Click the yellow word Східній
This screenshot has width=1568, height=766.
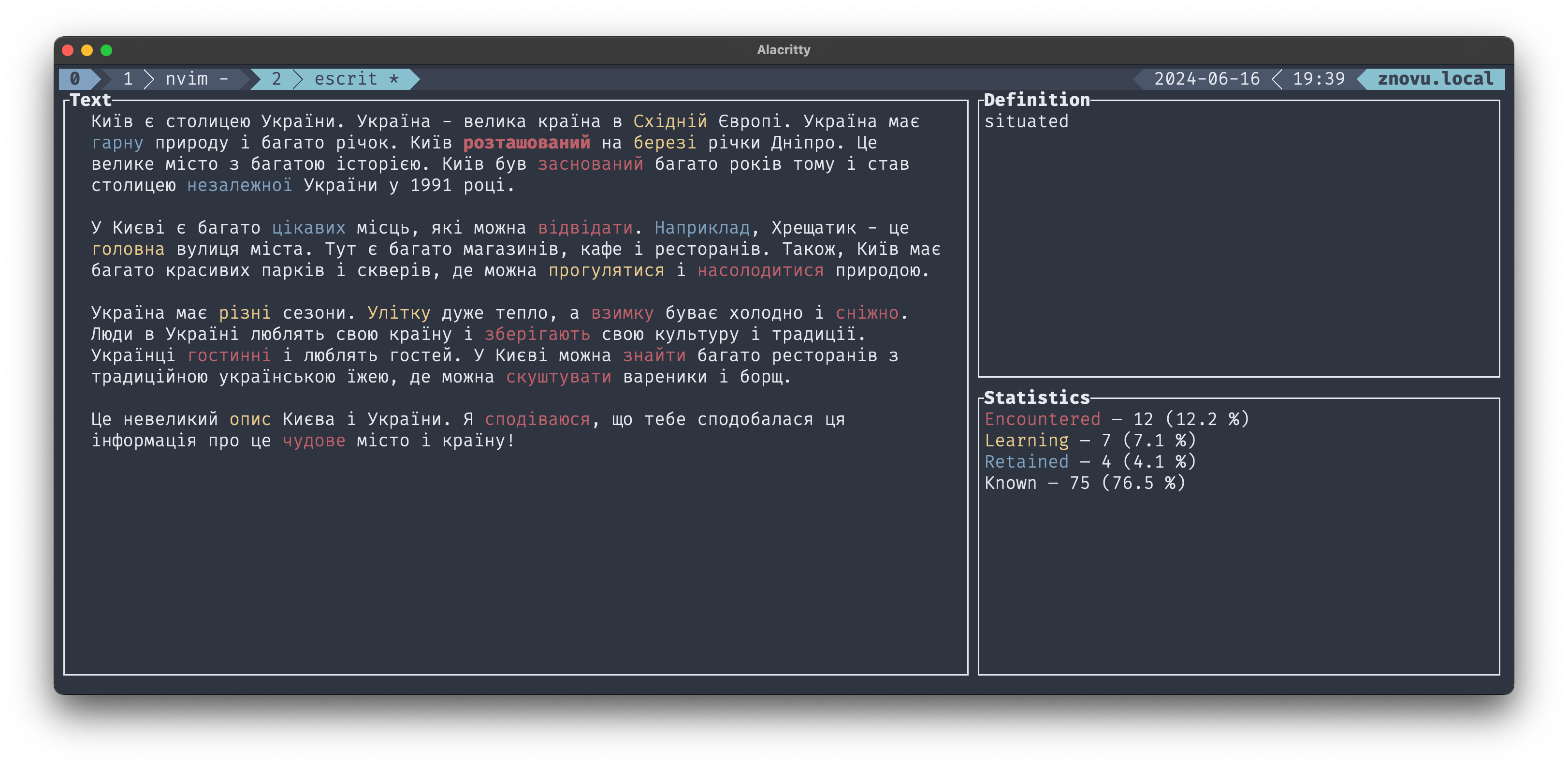[669, 122]
